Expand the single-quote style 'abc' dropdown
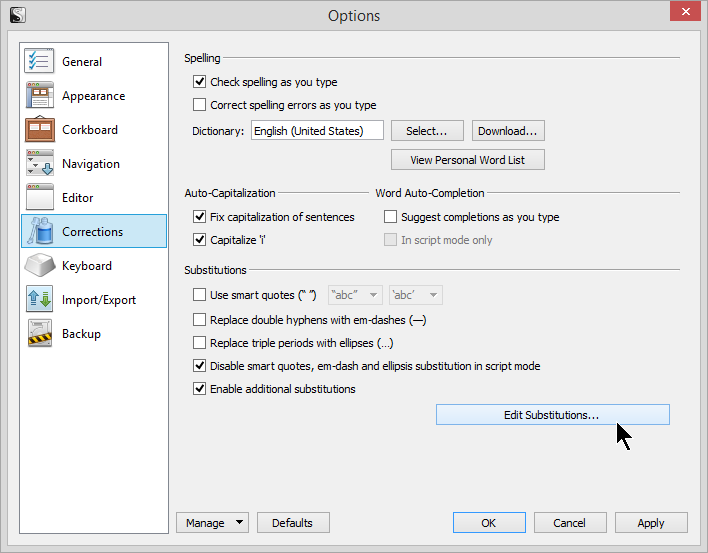 tap(415, 295)
